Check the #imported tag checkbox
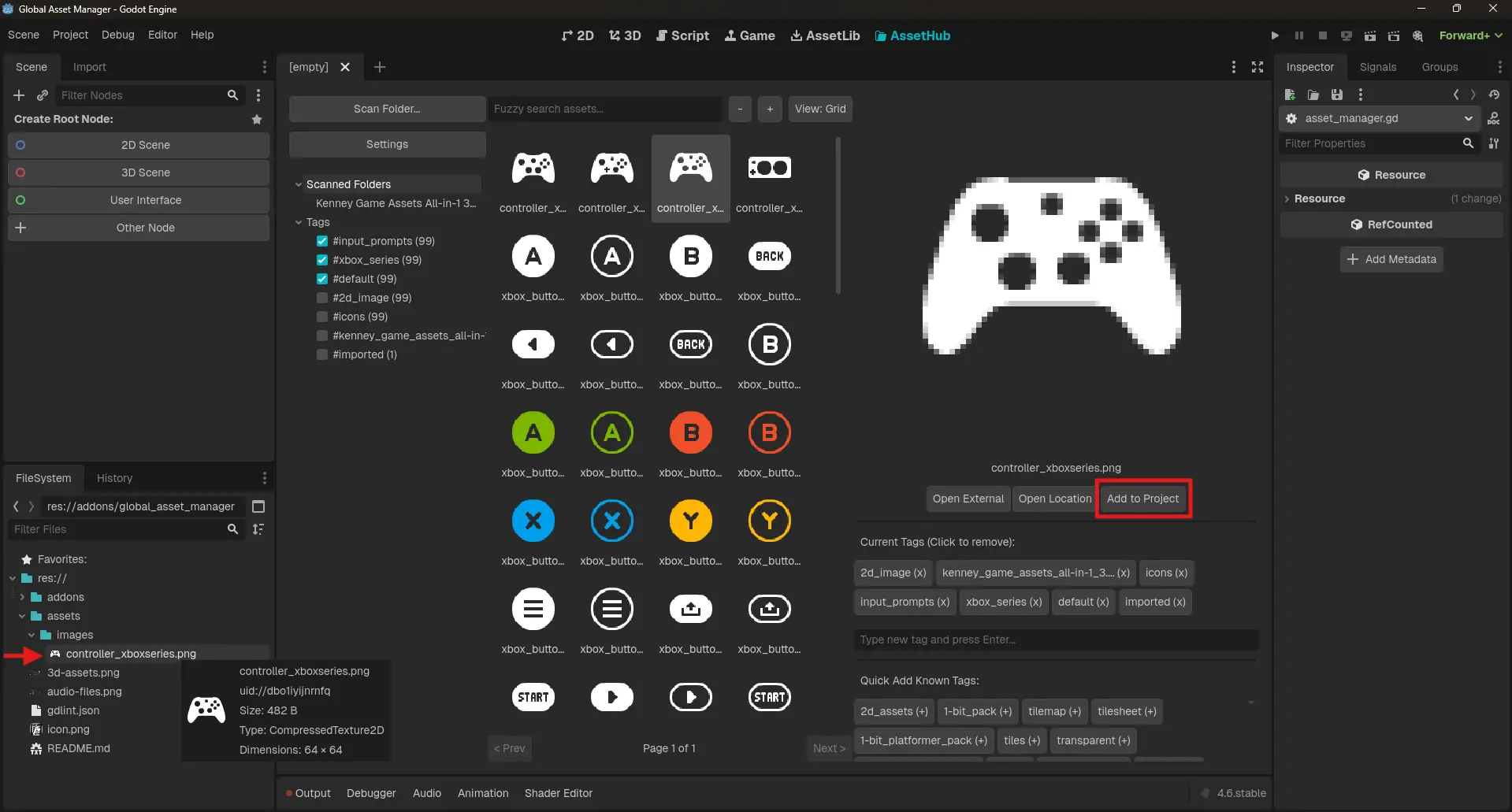1512x812 pixels. pos(322,354)
